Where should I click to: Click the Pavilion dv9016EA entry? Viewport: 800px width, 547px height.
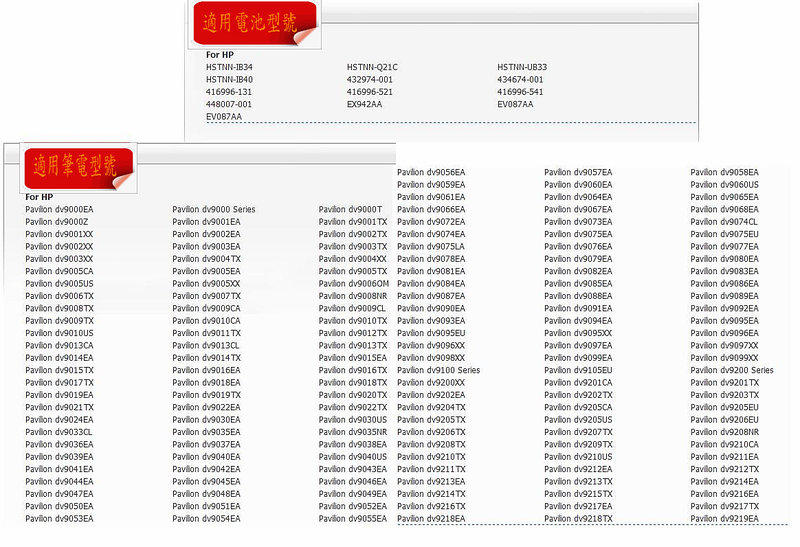[x=206, y=370]
